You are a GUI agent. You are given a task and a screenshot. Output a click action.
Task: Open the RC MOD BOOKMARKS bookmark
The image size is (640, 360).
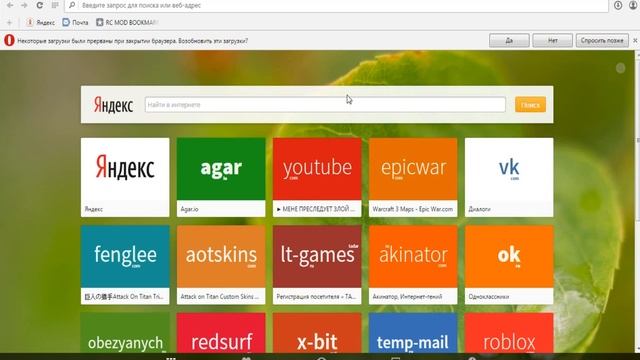127,22
